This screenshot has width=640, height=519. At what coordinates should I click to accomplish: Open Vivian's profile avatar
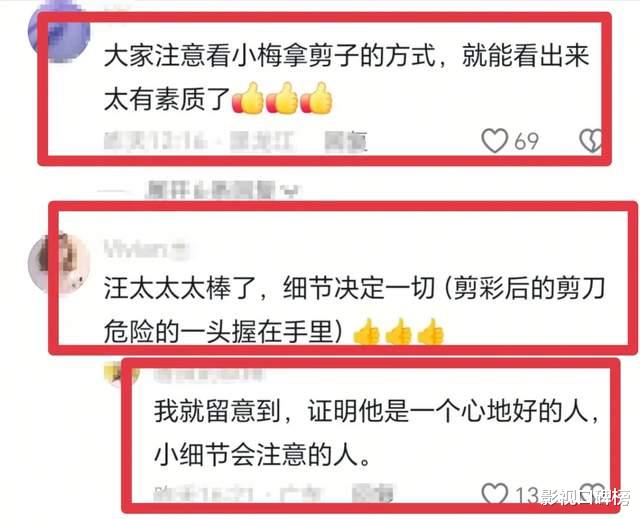coord(59,262)
